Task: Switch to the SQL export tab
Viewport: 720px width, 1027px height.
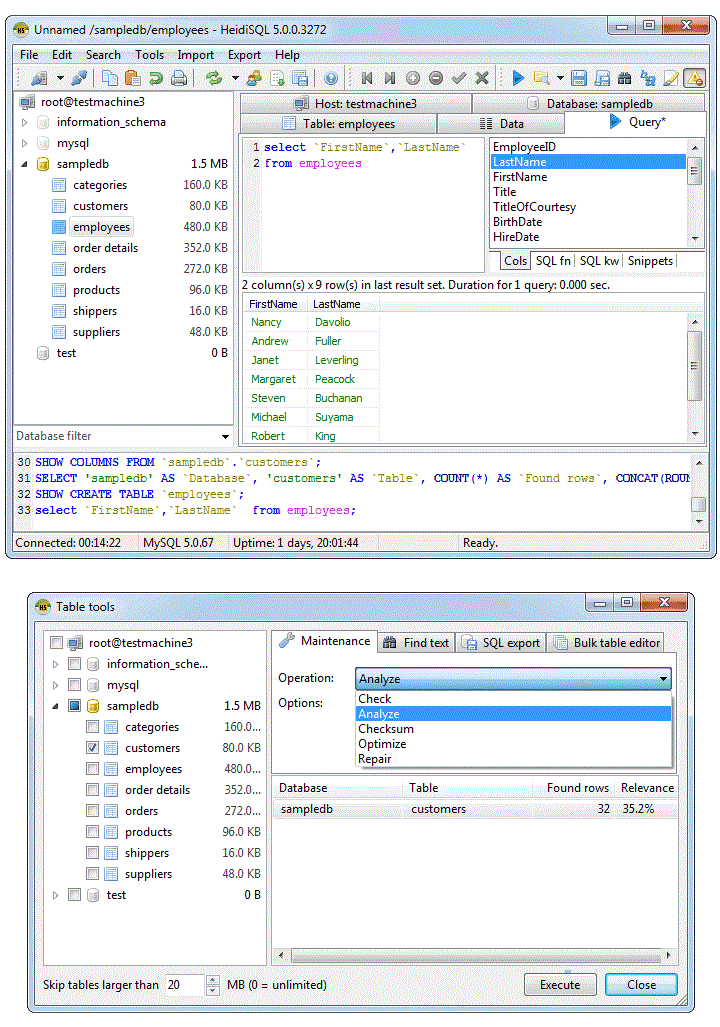Action: click(x=501, y=643)
